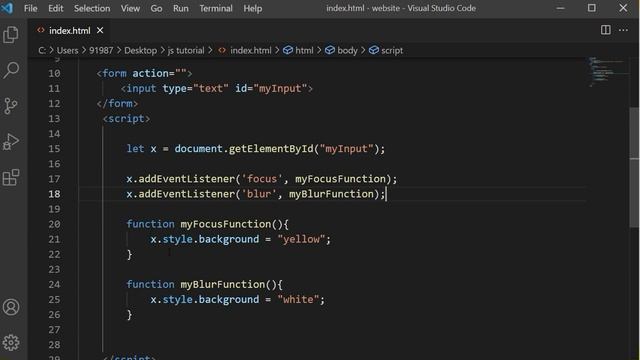
Task: Click the Desktop breadcrumb segment
Action: pyautogui.click(x=140, y=50)
